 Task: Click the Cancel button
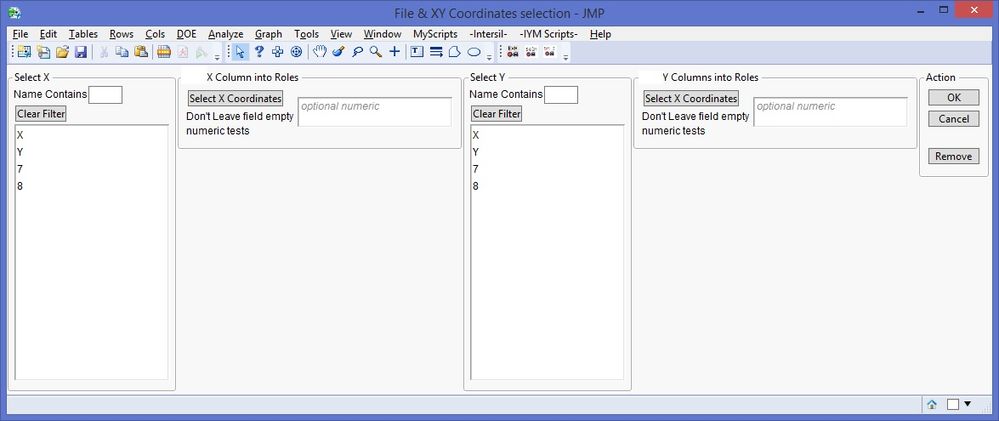tap(953, 119)
